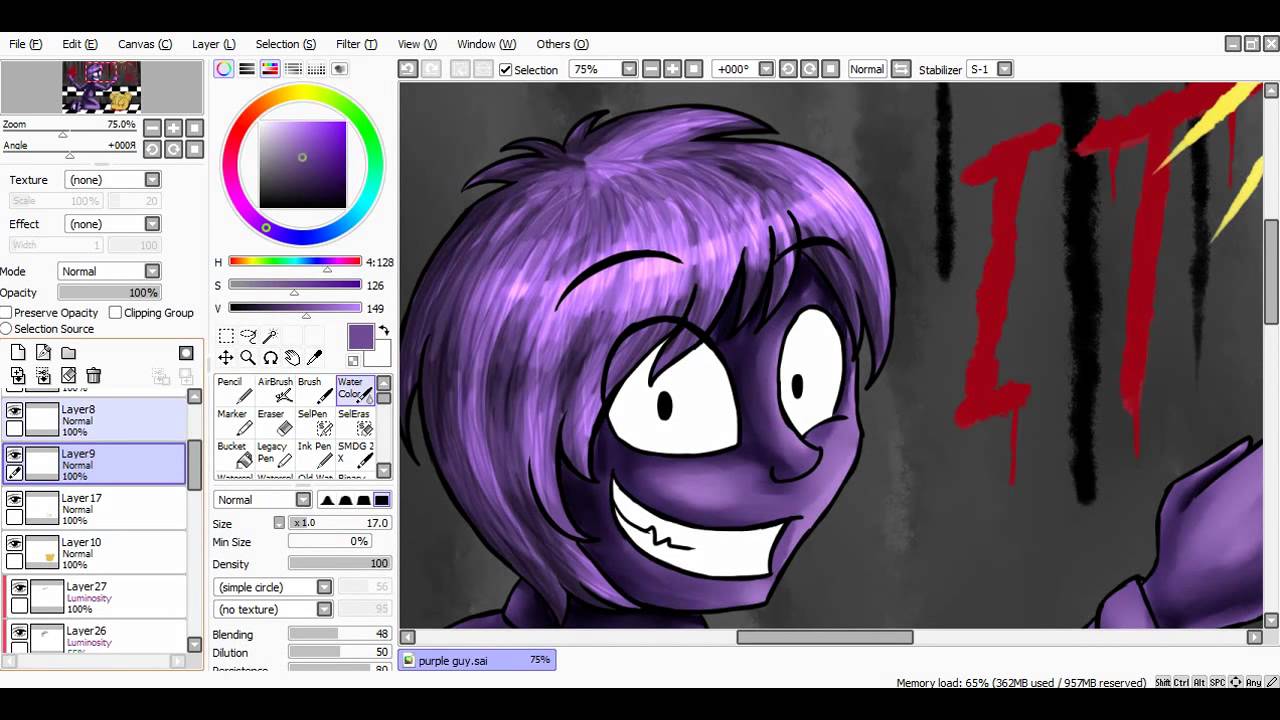Screen dimensions: 1280x720
Task: Swap foreground and background colors
Action: click(x=383, y=331)
